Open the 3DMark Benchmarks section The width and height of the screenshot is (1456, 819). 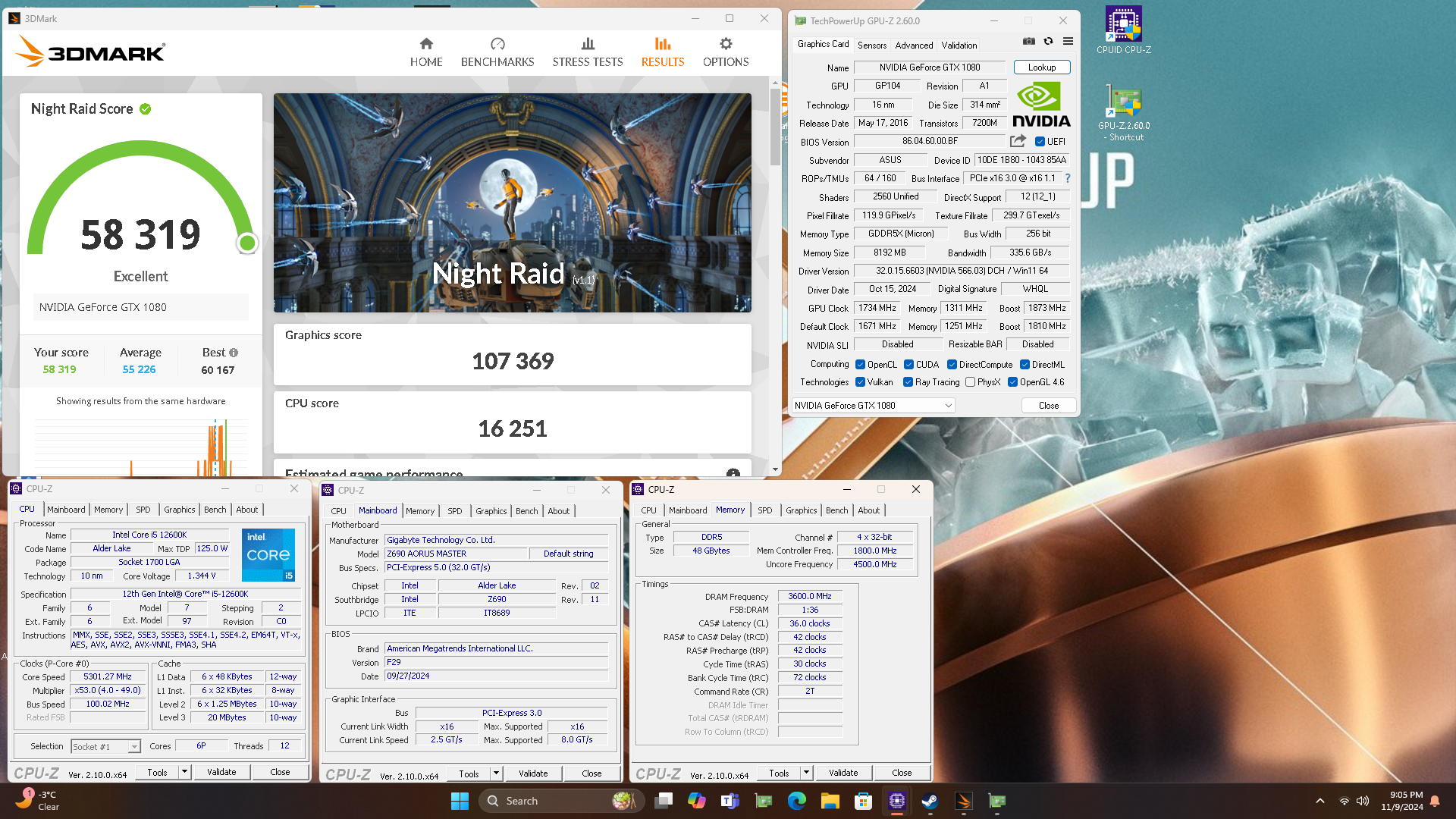pyautogui.click(x=497, y=52)
